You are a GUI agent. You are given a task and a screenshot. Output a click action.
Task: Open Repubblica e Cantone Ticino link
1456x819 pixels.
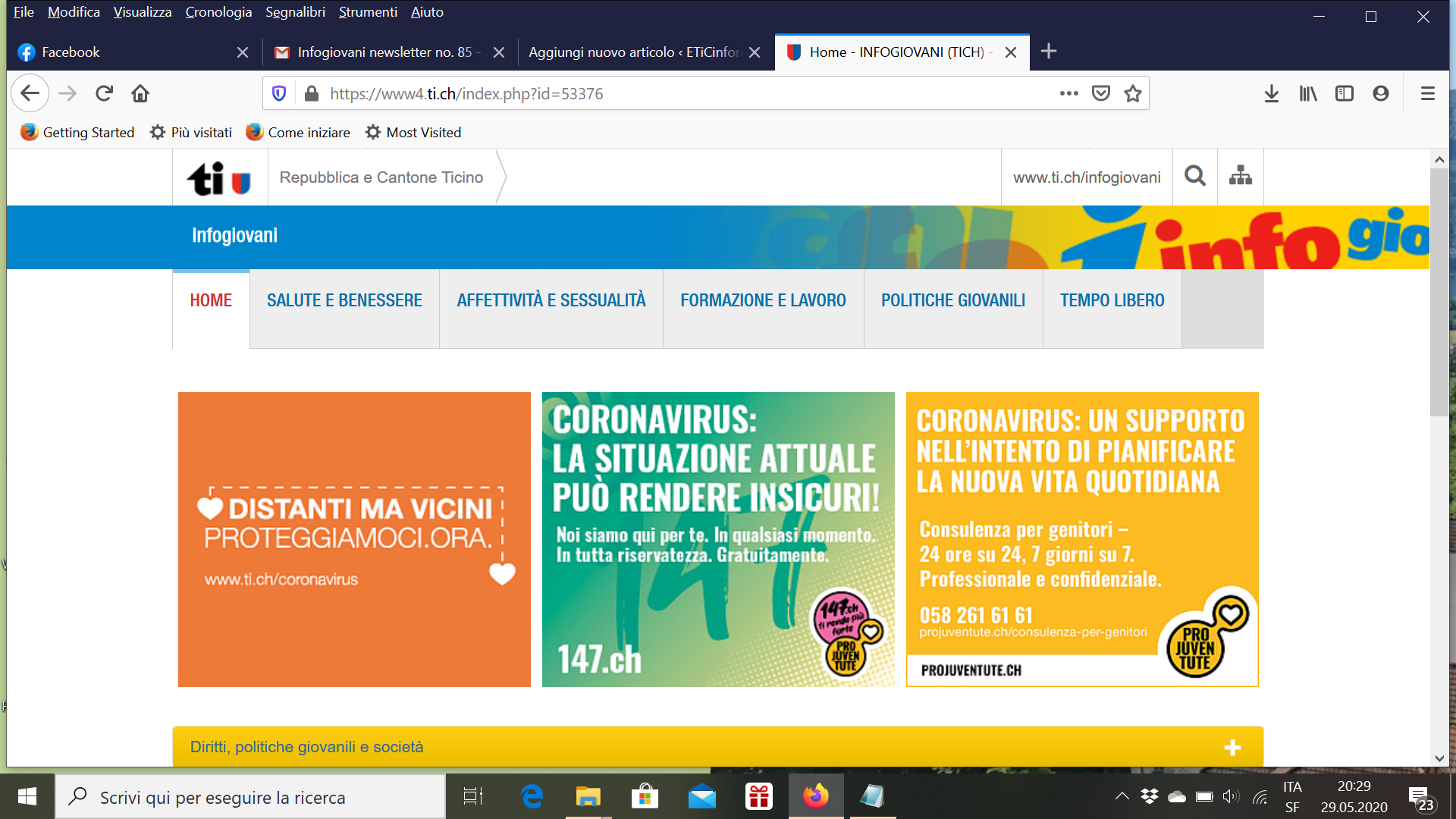(x=381, y=177)
